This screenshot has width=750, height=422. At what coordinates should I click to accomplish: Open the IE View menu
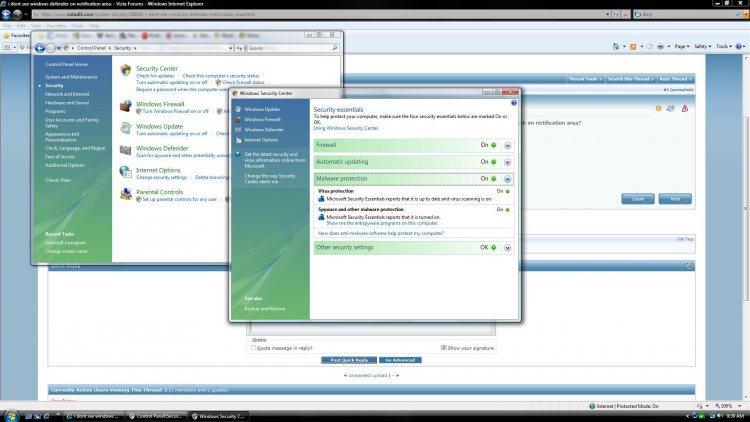point(36,26)
